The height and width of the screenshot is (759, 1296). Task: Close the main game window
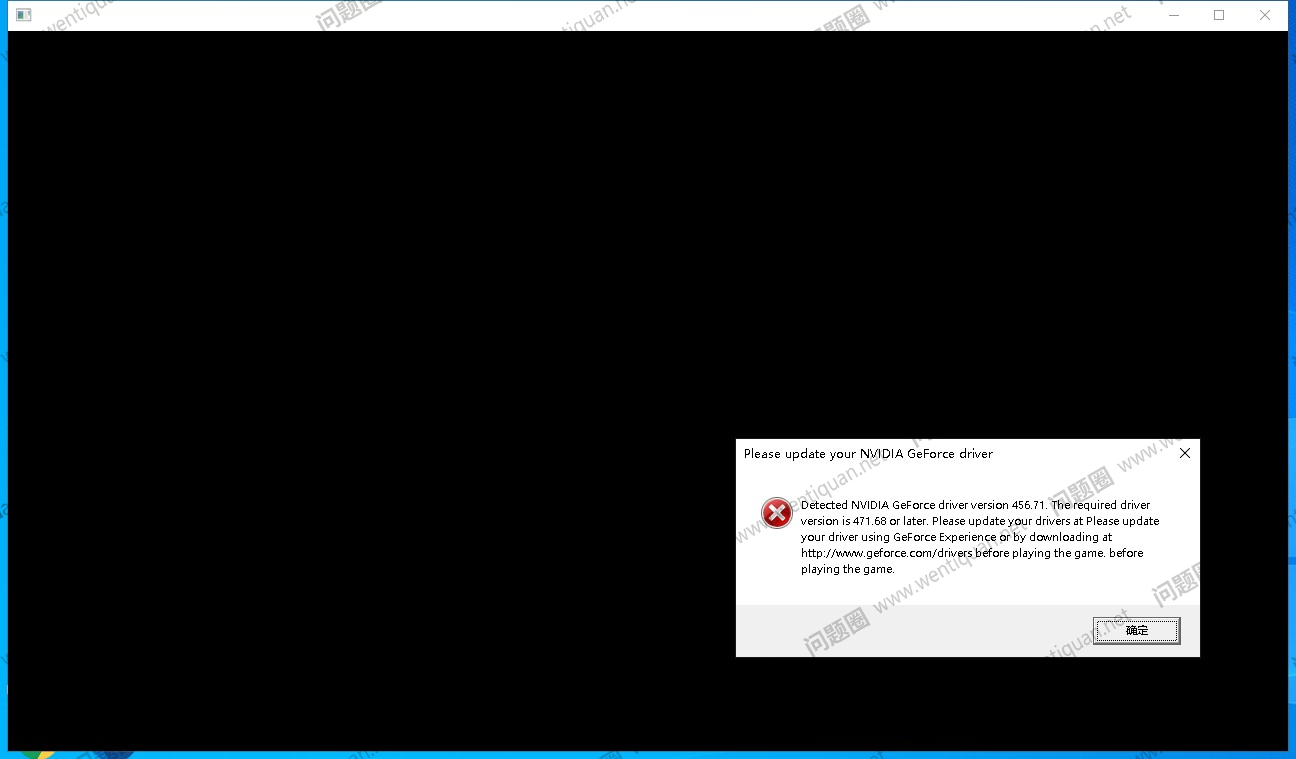[x=1265, y=15]
